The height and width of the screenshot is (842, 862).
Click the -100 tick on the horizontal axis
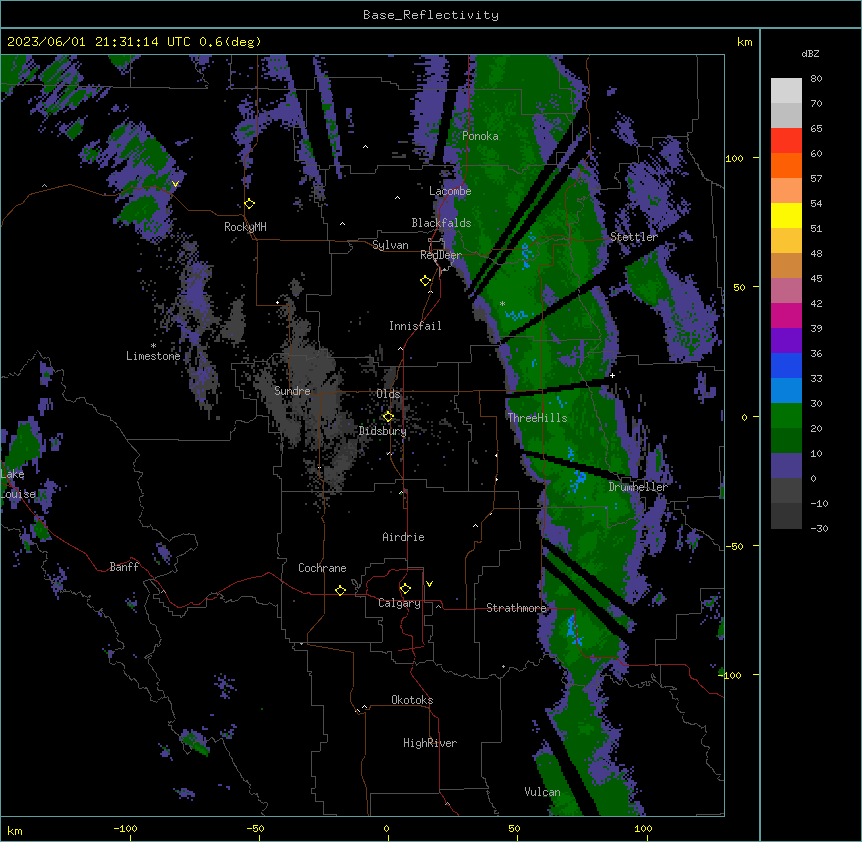pos(125,828)
